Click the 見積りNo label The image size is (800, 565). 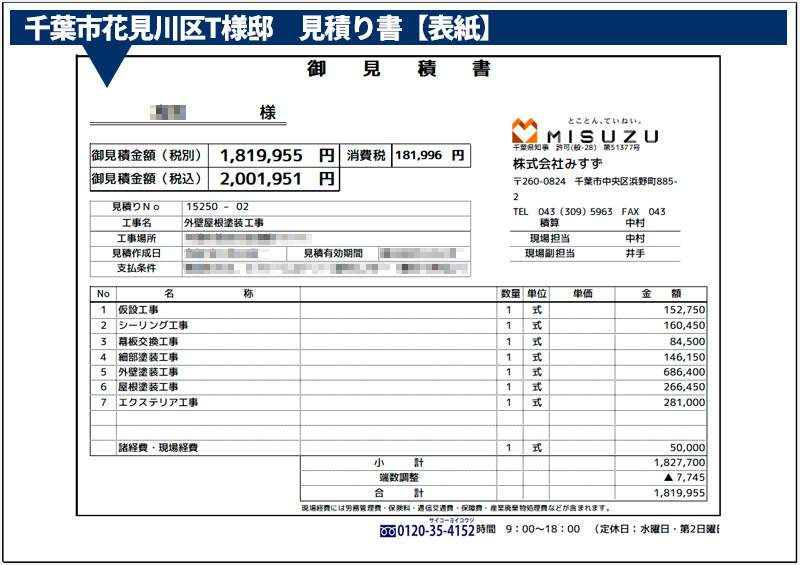coord(136,207)
